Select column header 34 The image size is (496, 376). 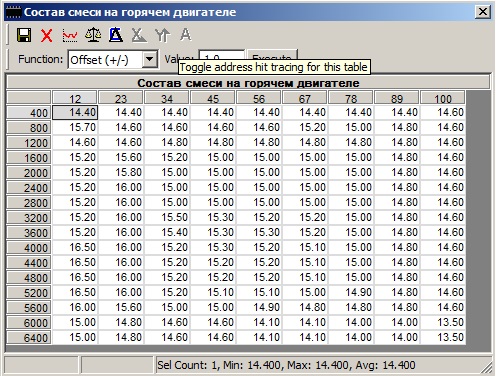coord(167,98)
